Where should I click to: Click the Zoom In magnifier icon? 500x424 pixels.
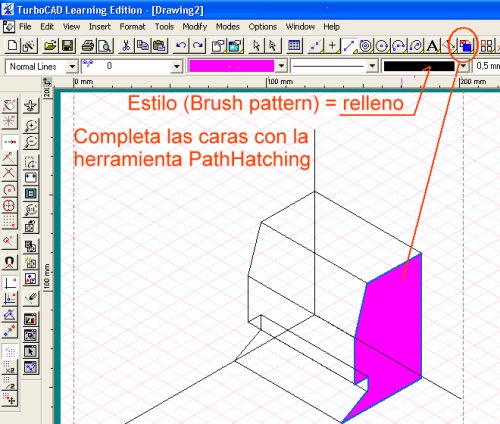(31, 125)
